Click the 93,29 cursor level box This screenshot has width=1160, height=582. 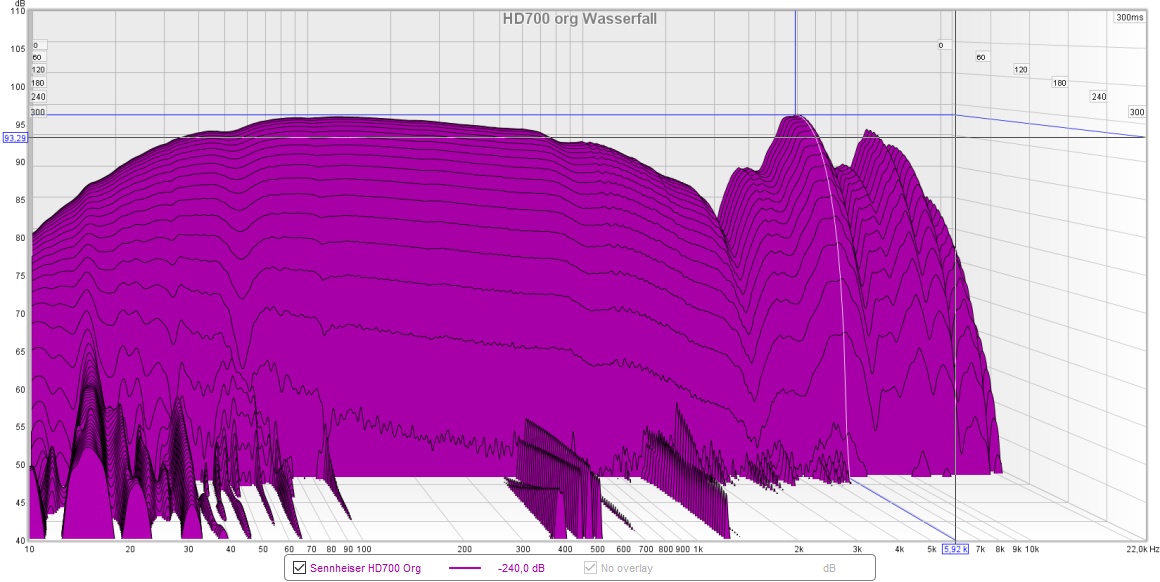(14, 138)
